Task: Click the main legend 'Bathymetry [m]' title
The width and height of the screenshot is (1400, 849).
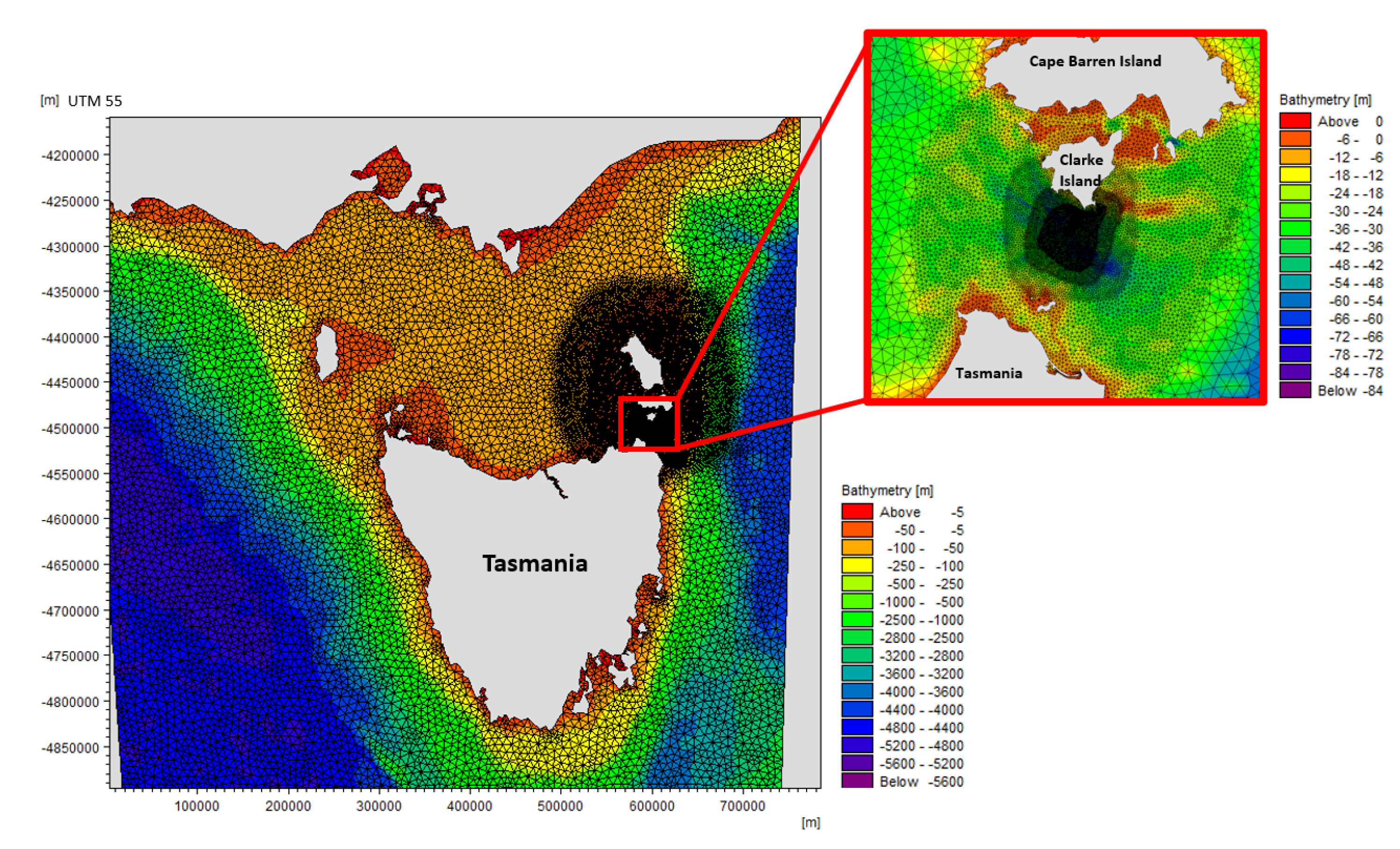Action: coord(887,491)
